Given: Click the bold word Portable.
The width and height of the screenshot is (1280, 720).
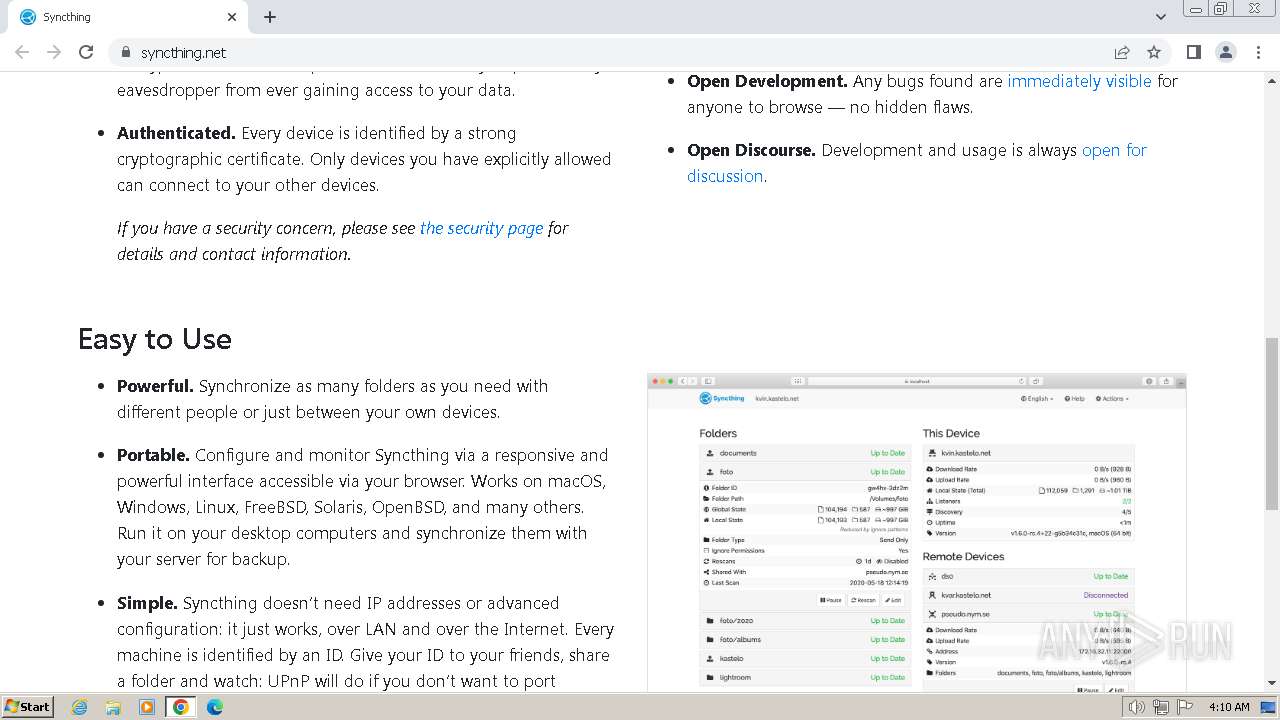Looking at the screenshot, I should (153, 455).
